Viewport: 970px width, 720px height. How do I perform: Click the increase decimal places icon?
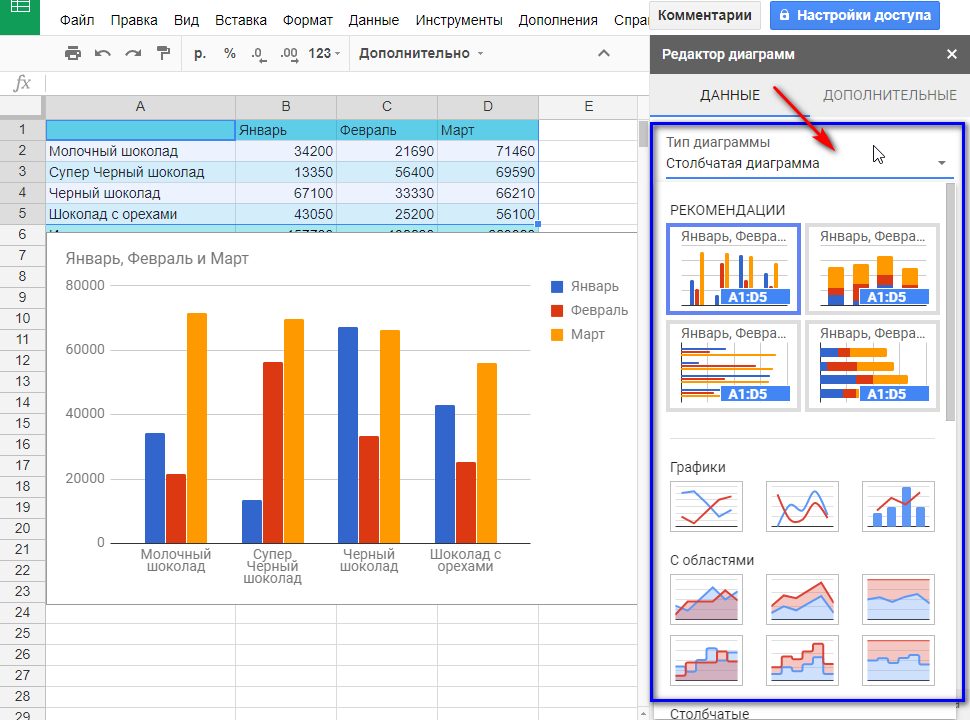289,53
